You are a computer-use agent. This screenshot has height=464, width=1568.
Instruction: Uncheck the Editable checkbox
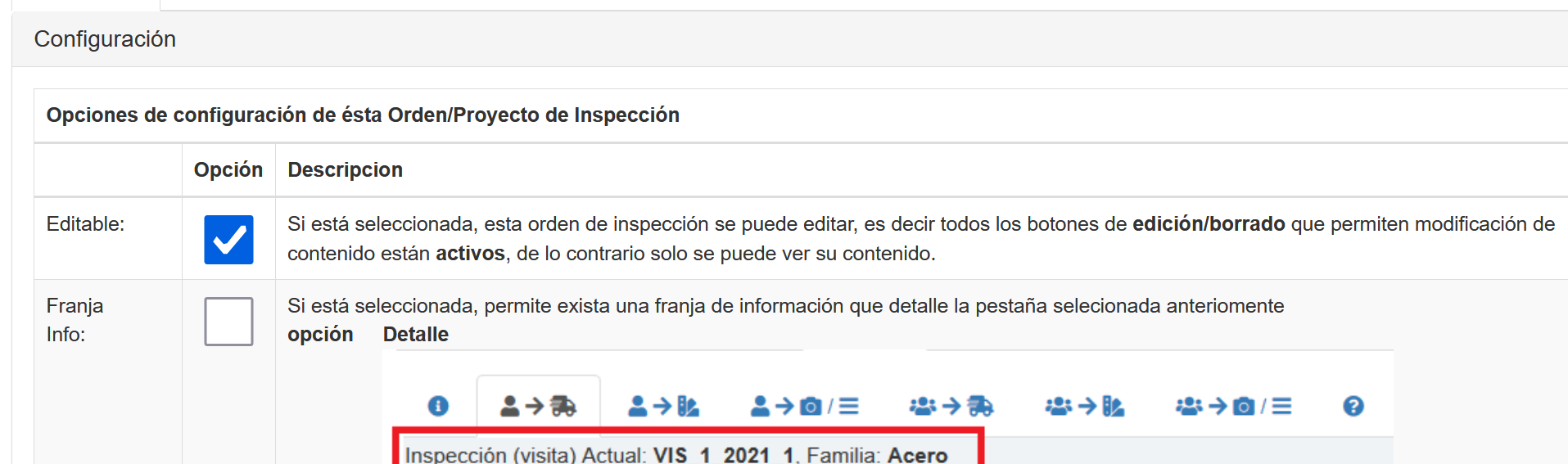228,240
